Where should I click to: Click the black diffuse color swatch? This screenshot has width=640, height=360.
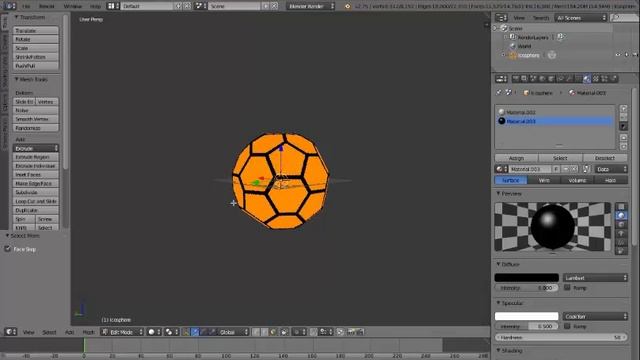point(527,278)
